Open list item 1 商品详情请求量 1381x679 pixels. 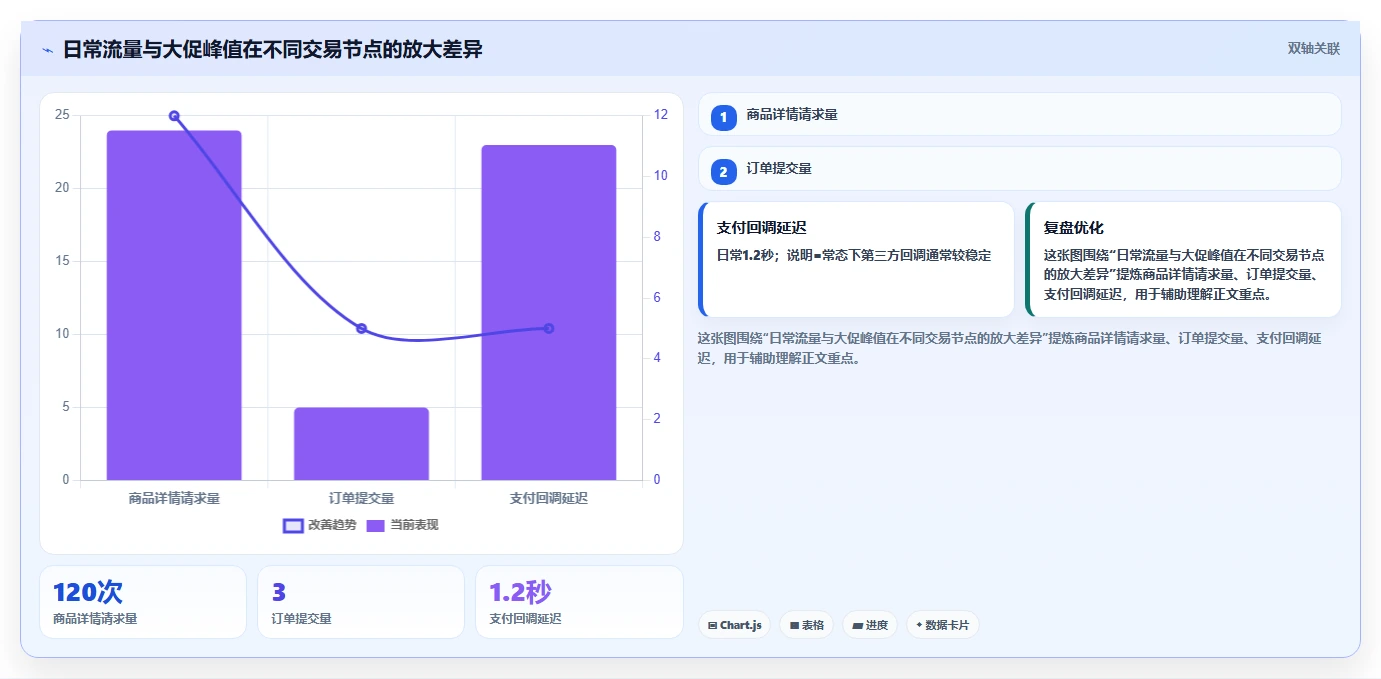click(x=1019, y=115)
